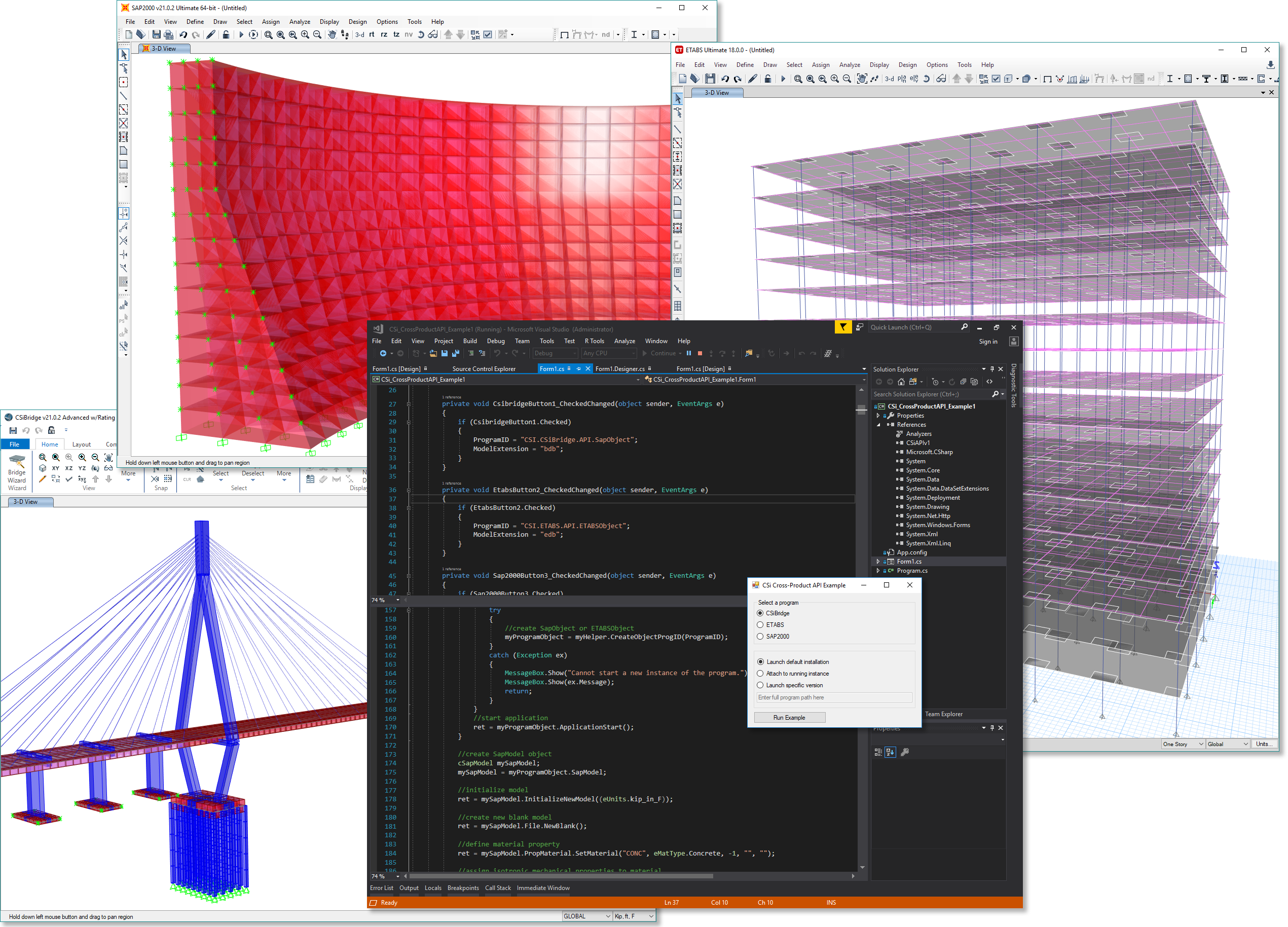Viewport: 1288px width, 927px height.
Task: Click the Home icon in Solution Explorer toolbar
Action: [901, 382]
